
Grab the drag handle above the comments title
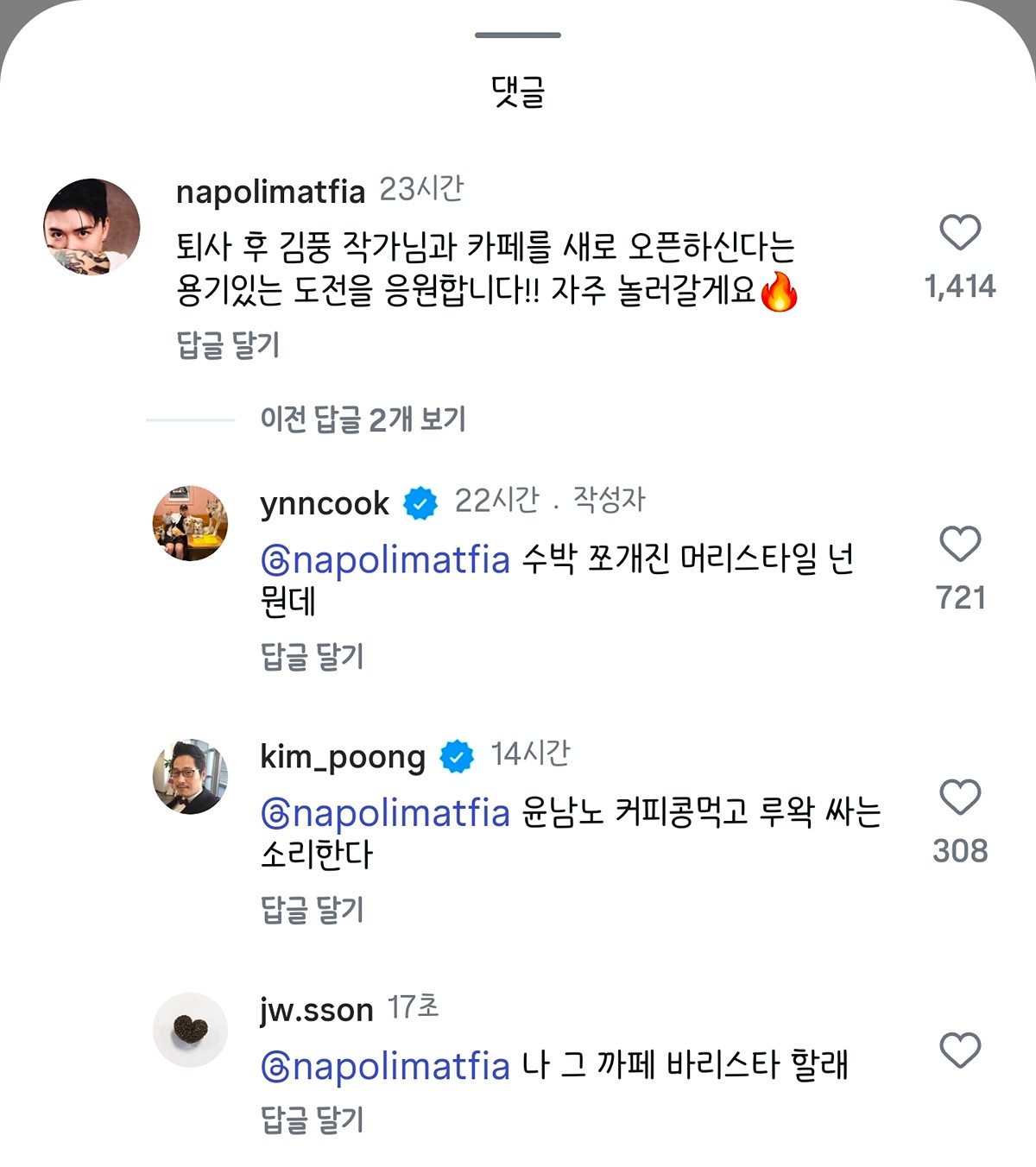click(518, 35)
